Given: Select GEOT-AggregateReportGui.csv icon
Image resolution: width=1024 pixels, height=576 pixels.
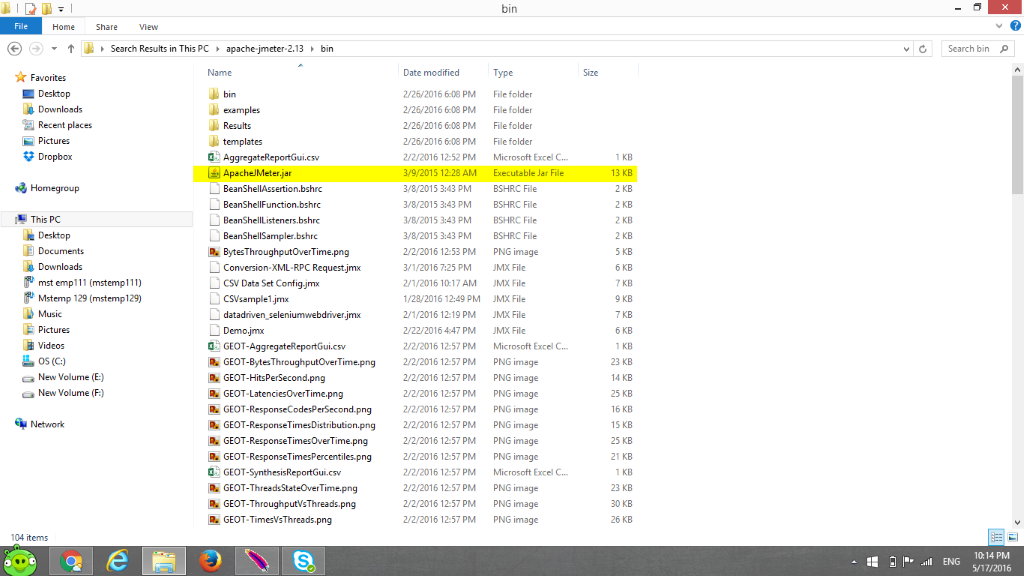Looking at the screenshot, I should pos(214,346).
